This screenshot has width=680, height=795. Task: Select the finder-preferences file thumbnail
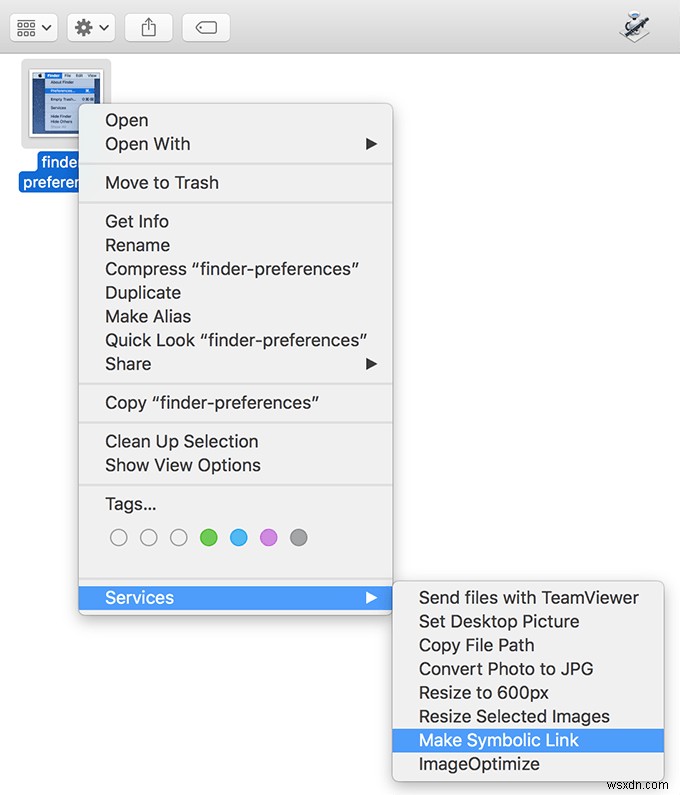pos(66,104)
